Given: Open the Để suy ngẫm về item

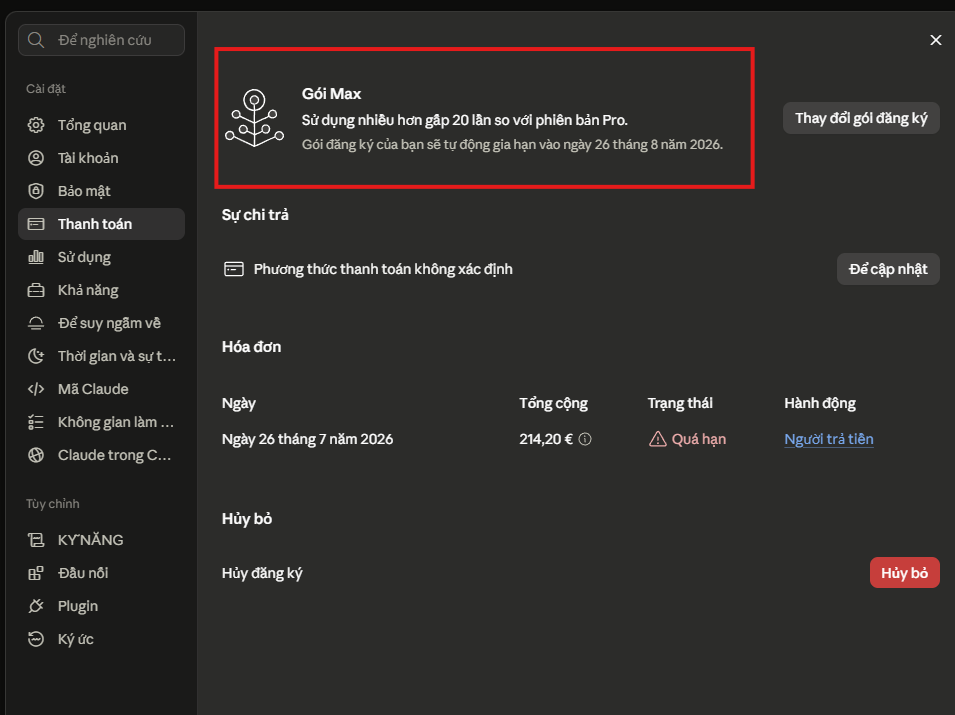Looking at the screenshot, I should (x=101, y=323).
